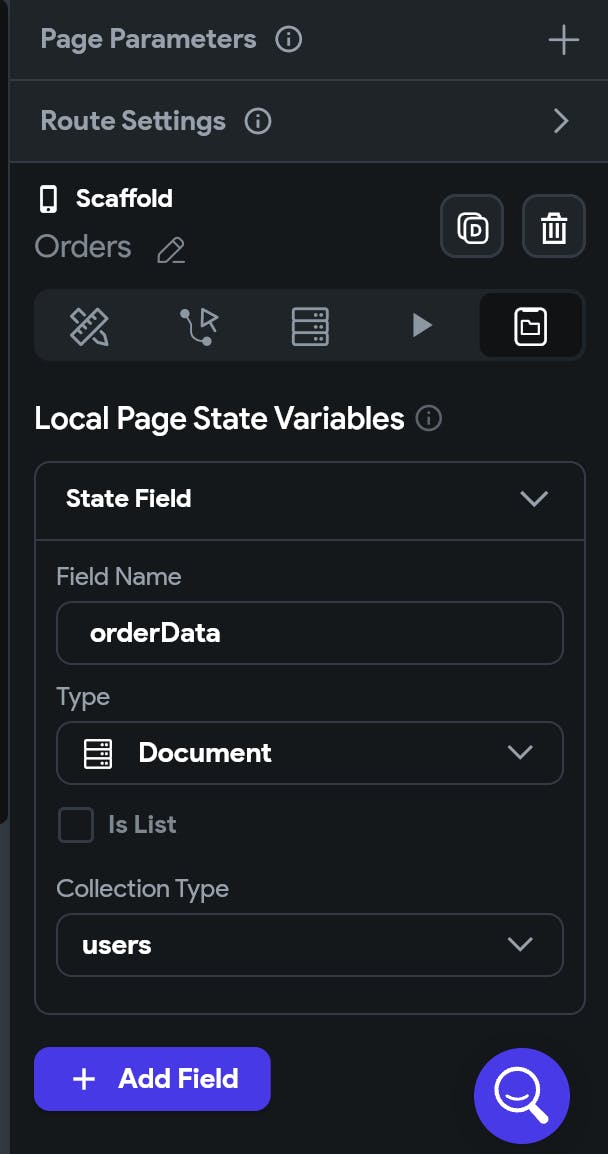The image size is (608, 1154).
Task: Open the floating search assistant button
Action: pos(522,1096)
